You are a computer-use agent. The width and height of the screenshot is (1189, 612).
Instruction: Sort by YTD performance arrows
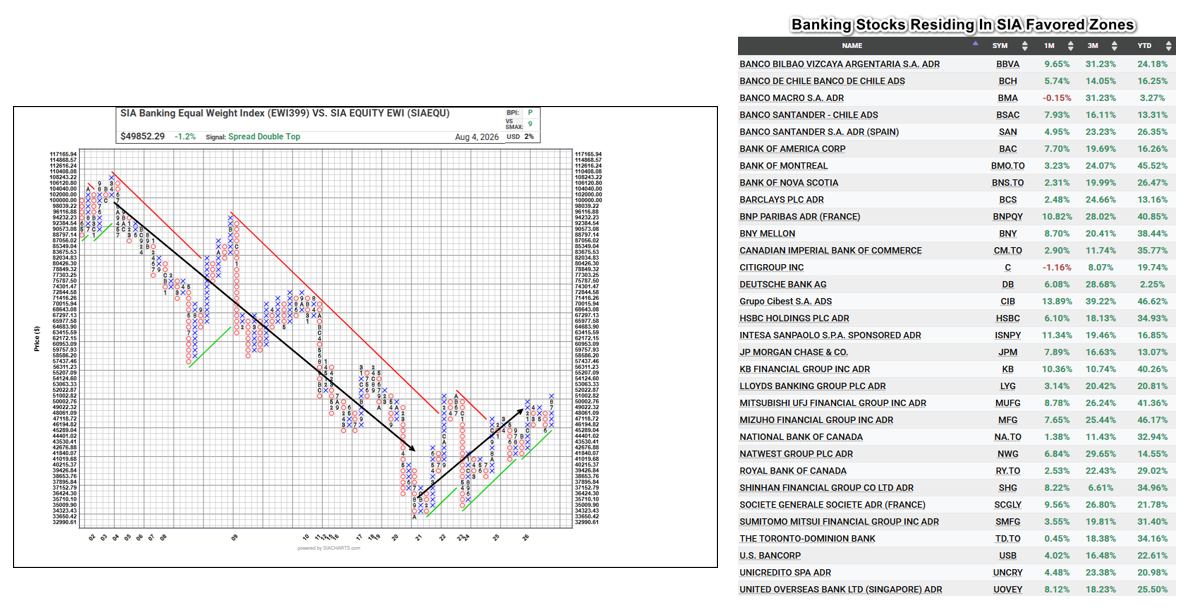(1169, 46)
